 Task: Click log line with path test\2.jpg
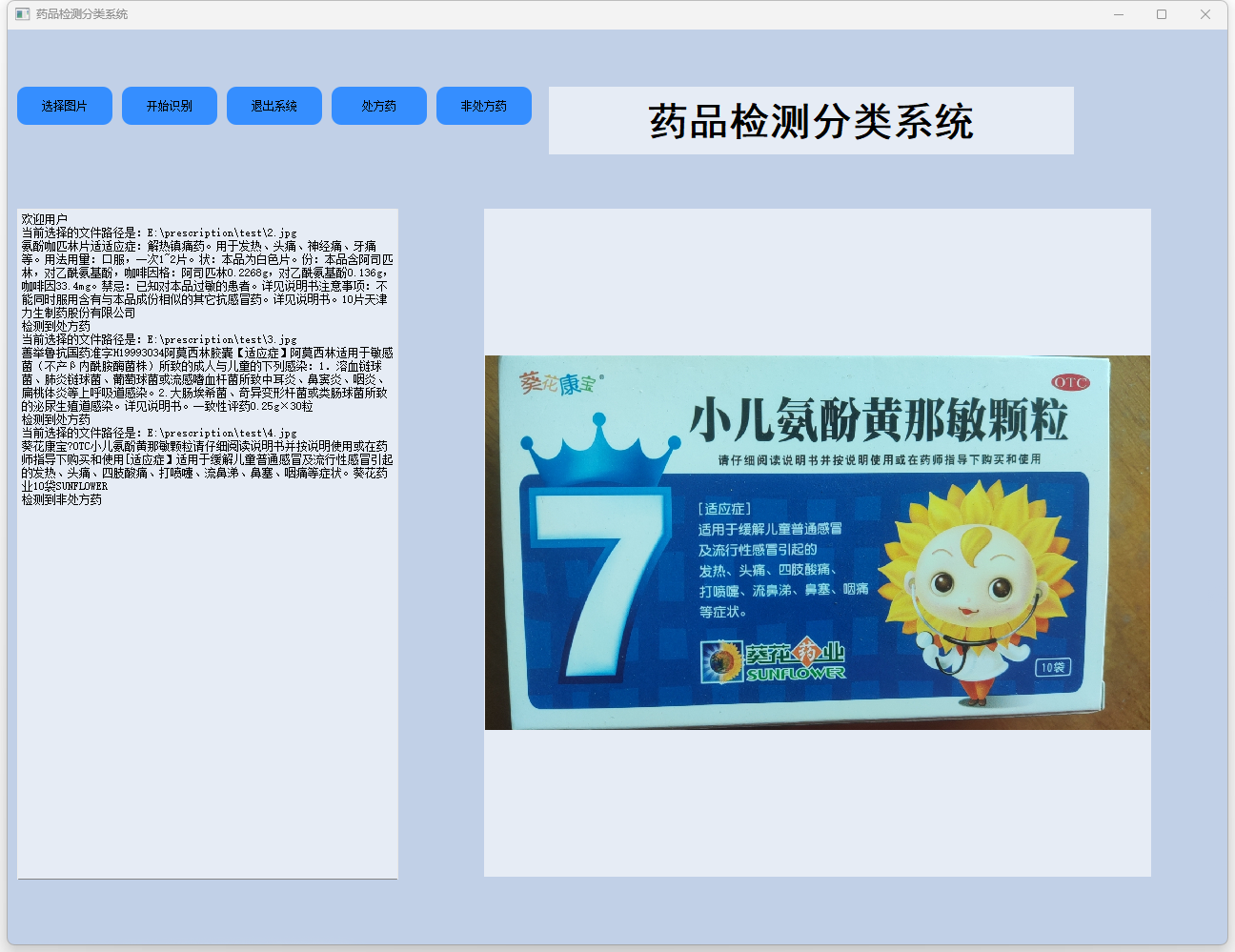(x=159, y=233)
